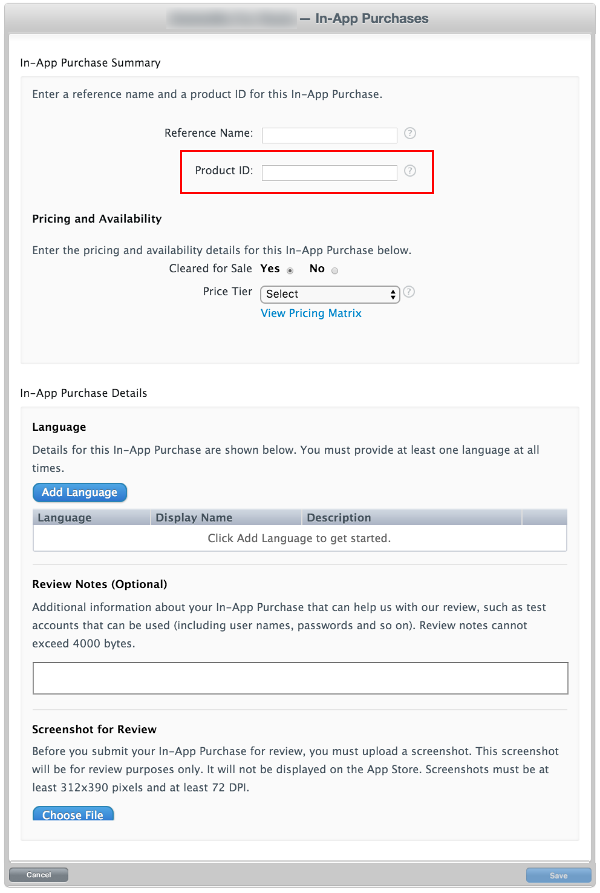
Task: Focus the Review Notes text area
Action: coord(300,678)
